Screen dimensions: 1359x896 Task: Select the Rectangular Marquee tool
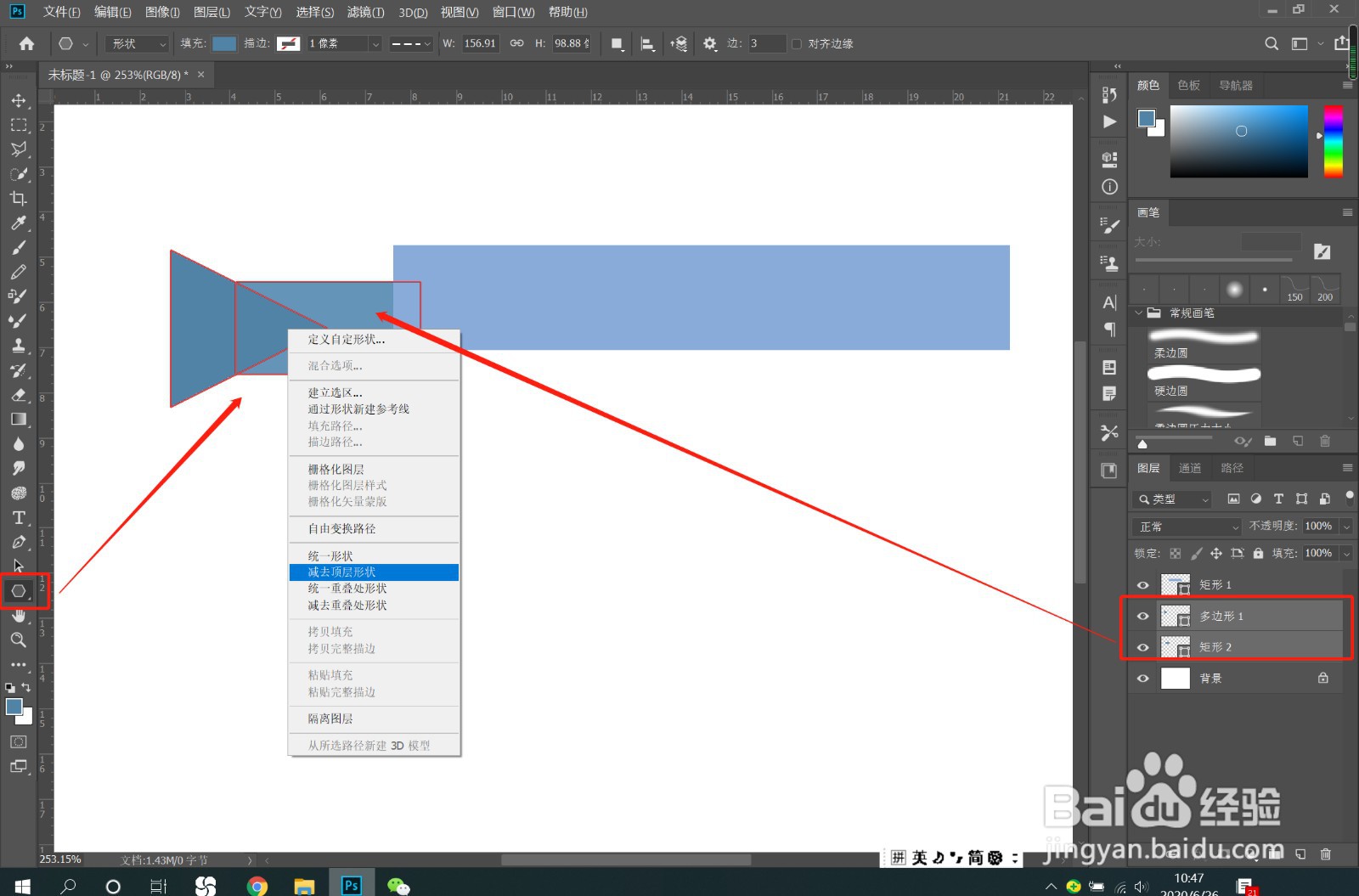click(x=18, y=125)
